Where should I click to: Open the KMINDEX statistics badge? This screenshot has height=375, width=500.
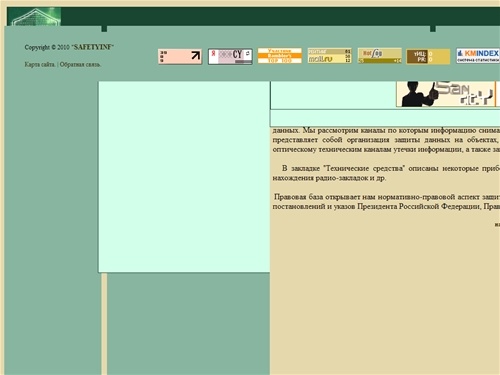[478, 56]
